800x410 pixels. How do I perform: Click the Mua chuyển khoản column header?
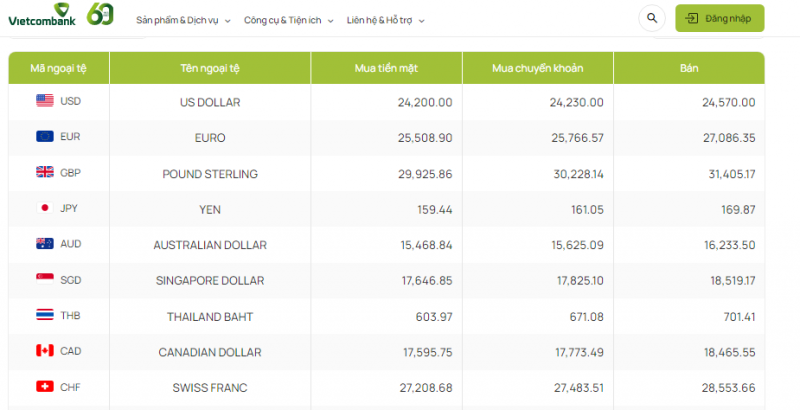(538, 68)
